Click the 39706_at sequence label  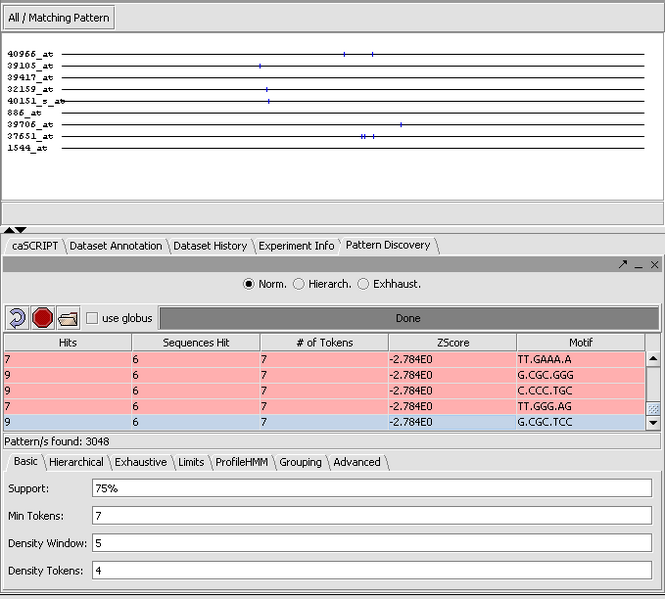30,125
